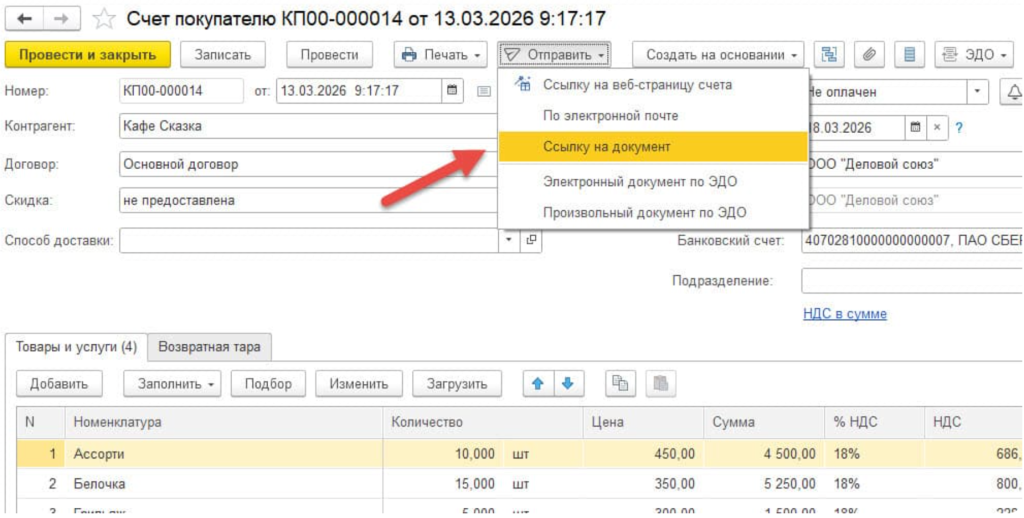Viewport: 1024px width, 518px height.
Task: Paste rows with the paste icon in the table toolbar
Action: tap(661, 384)
